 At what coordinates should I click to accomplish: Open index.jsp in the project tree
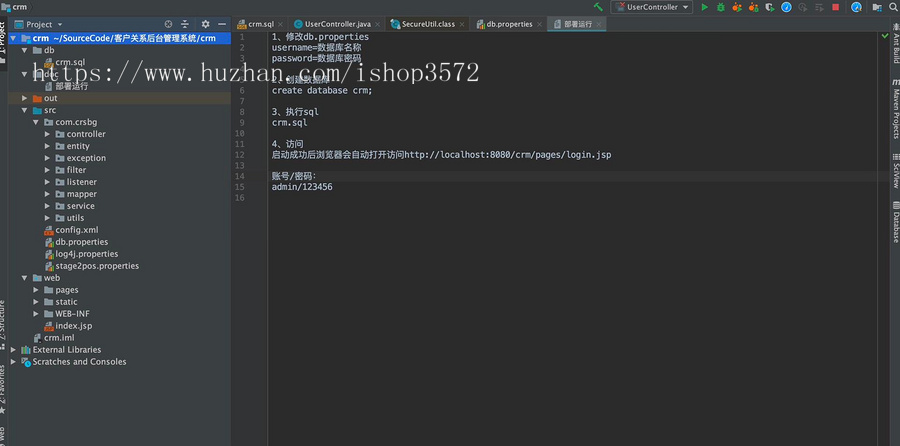(x=73, y=326)
